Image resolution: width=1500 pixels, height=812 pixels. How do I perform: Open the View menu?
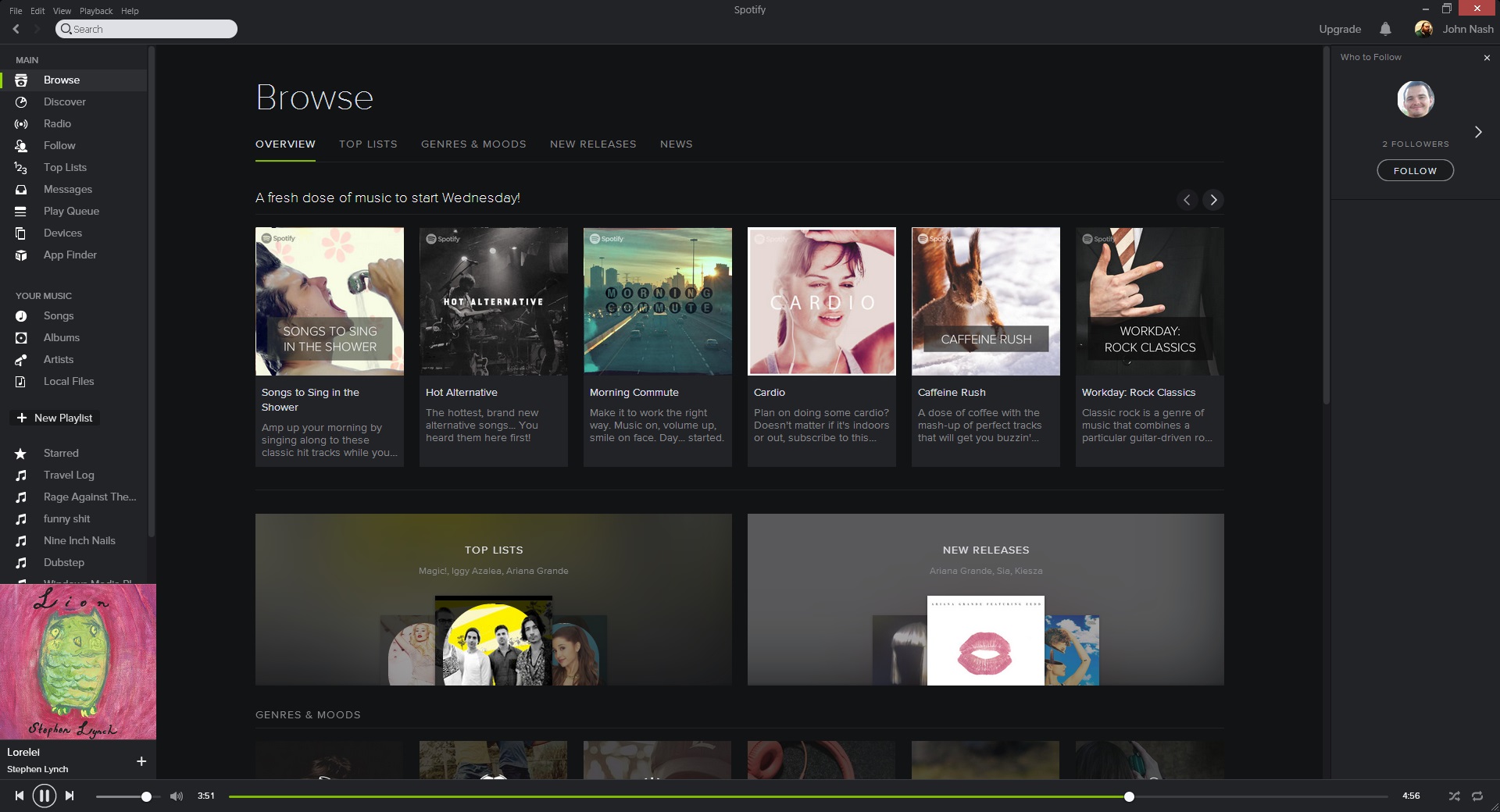click(x=62, y=11)
